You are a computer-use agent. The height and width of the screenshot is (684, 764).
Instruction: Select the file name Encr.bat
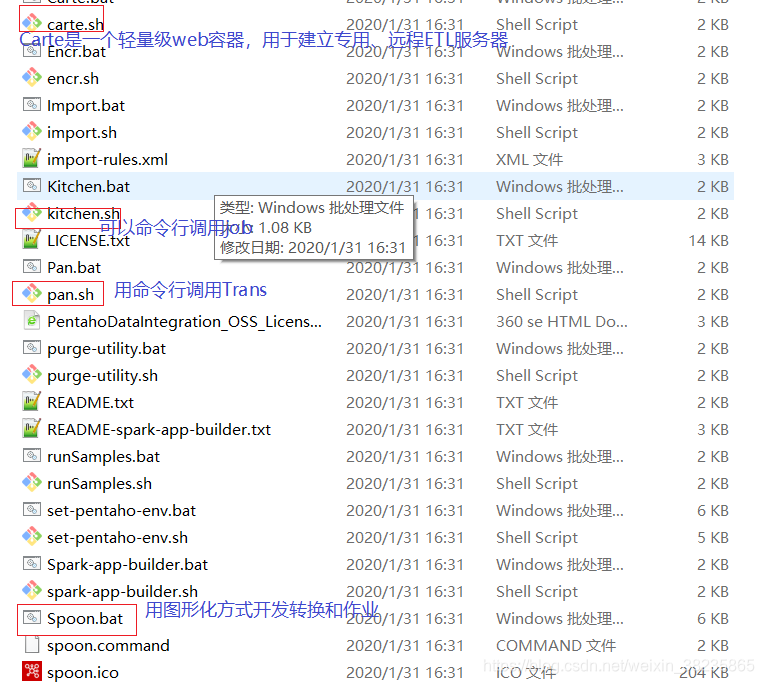tap(76, 52)
